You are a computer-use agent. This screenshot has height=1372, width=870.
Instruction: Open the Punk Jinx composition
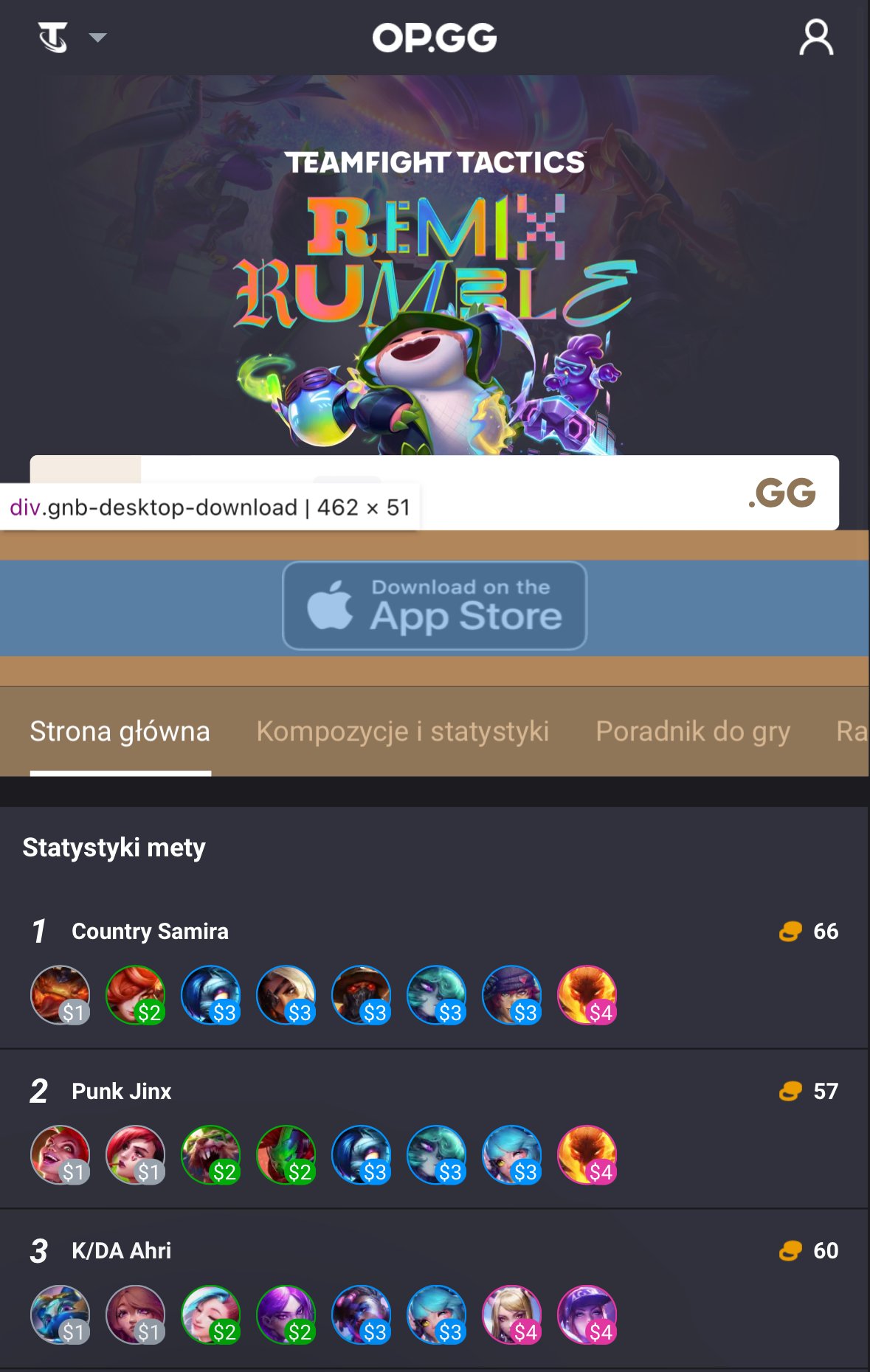coord(121,1091)
